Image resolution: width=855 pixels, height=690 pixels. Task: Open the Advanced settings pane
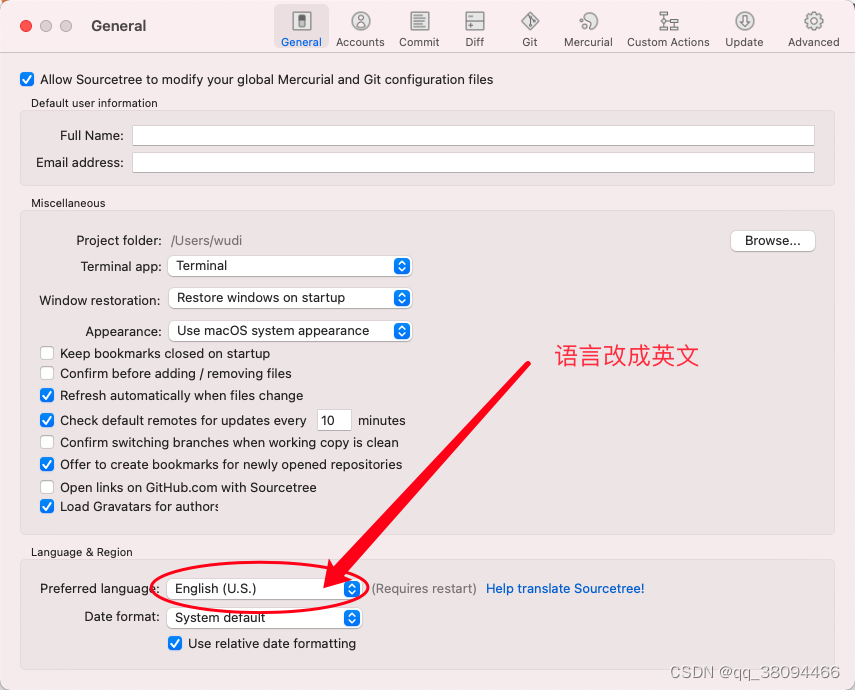(x=814, y=27)
